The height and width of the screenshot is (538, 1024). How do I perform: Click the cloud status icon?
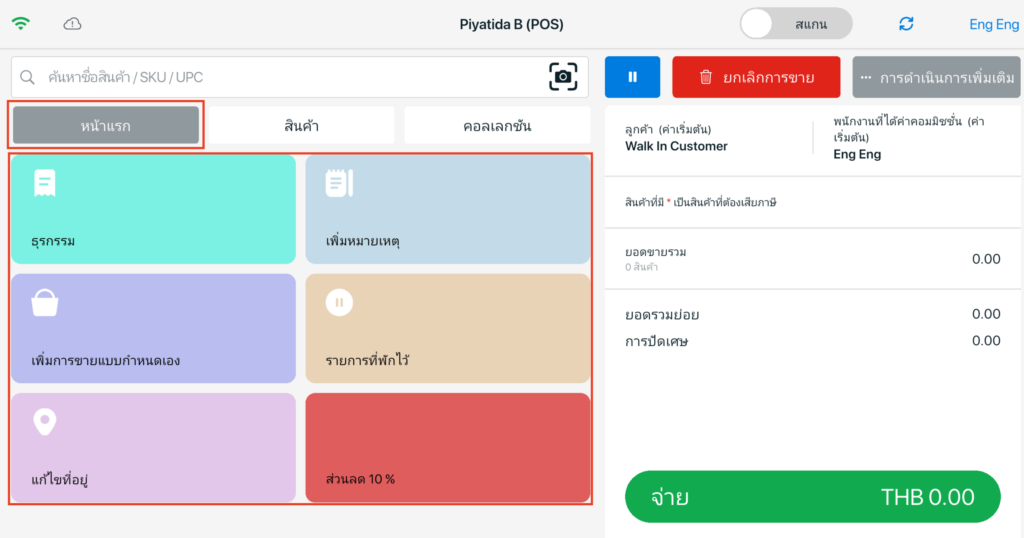tap(72, 24)
